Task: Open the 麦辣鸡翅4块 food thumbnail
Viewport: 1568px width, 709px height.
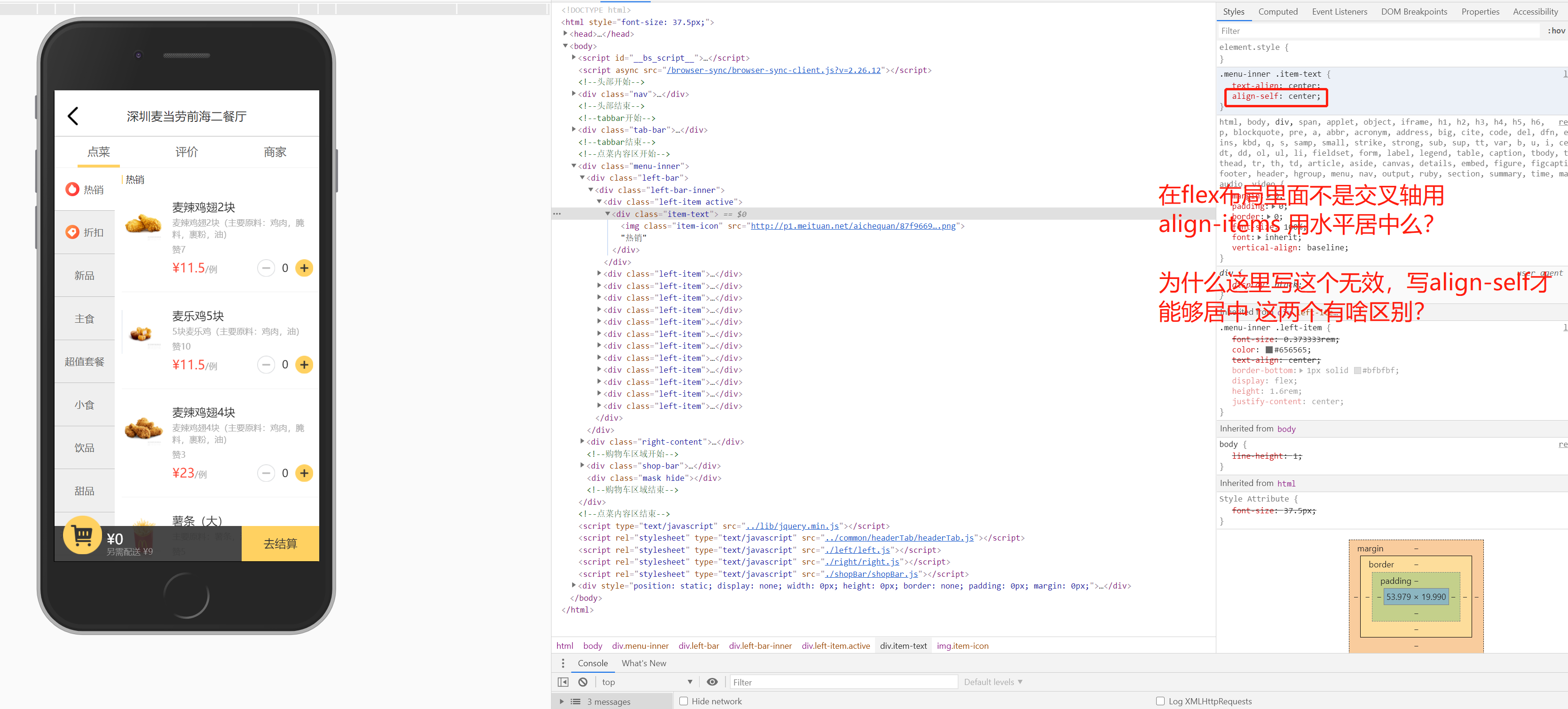Action: [x=144, y=429]
